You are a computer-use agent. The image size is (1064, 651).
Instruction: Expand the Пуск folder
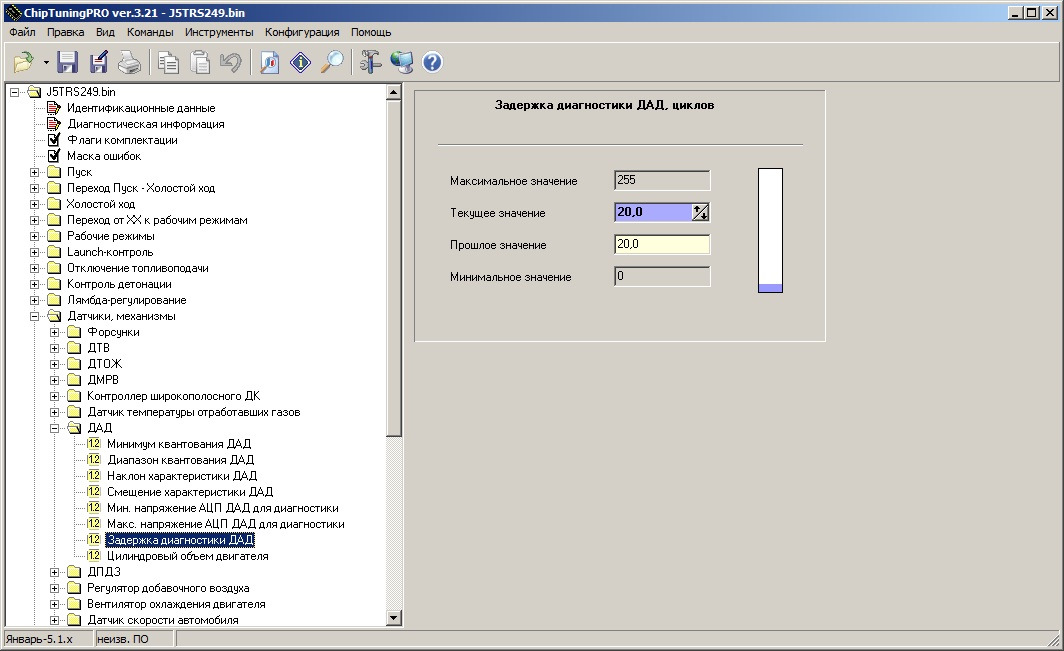click(35, 172)
